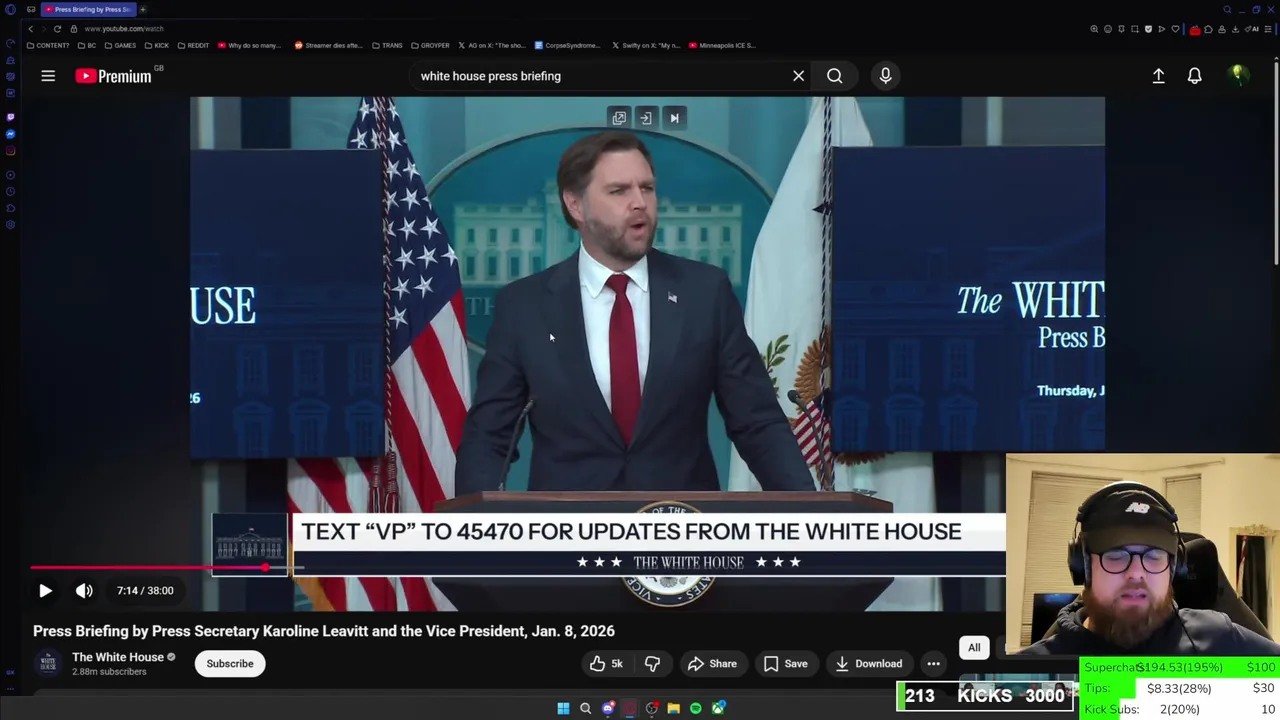1280x720 pixels.
Task: Open Messenger in the browser sidebar
Action: (10, 134)
